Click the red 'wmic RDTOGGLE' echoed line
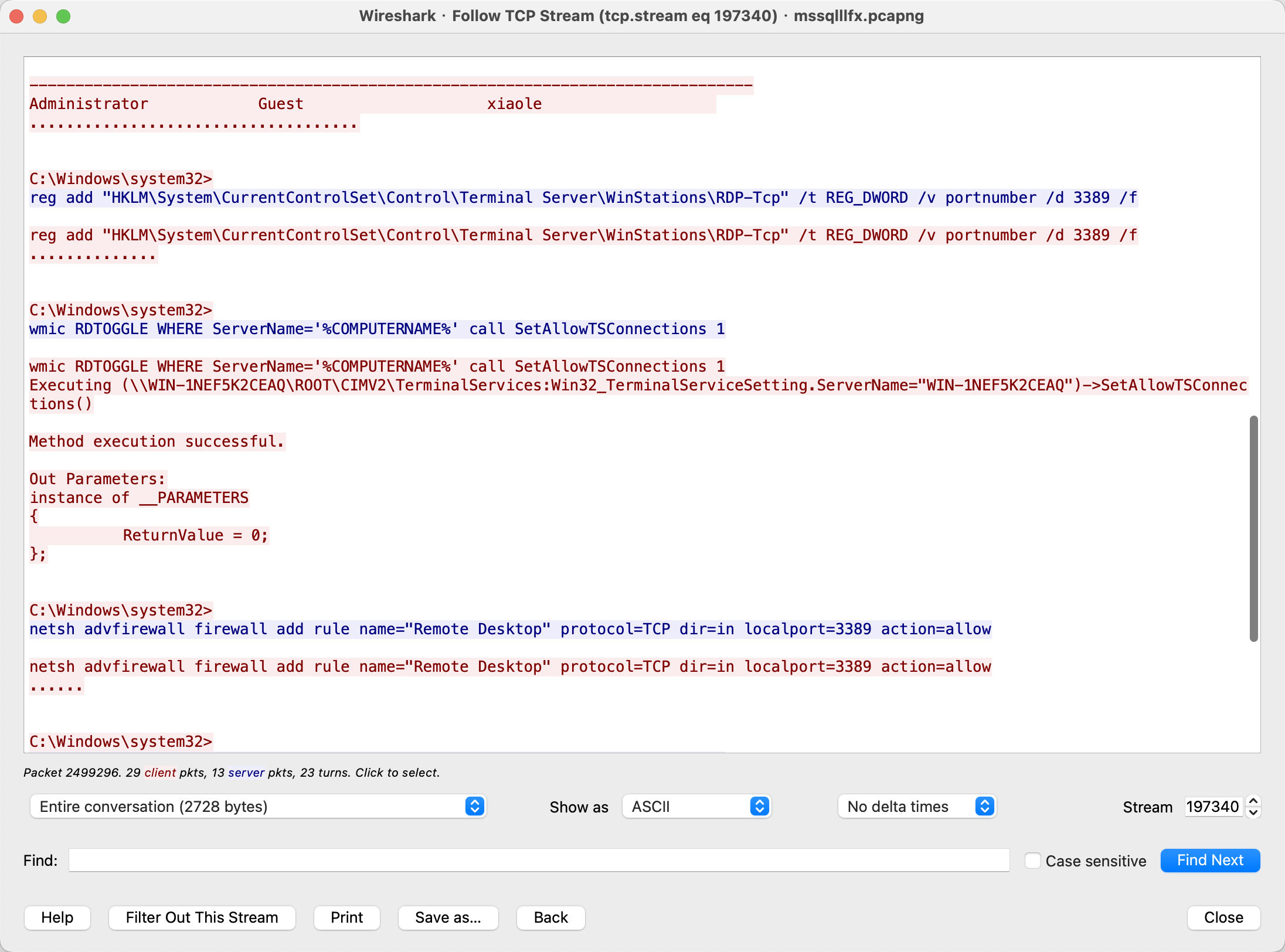 (378, 366)
